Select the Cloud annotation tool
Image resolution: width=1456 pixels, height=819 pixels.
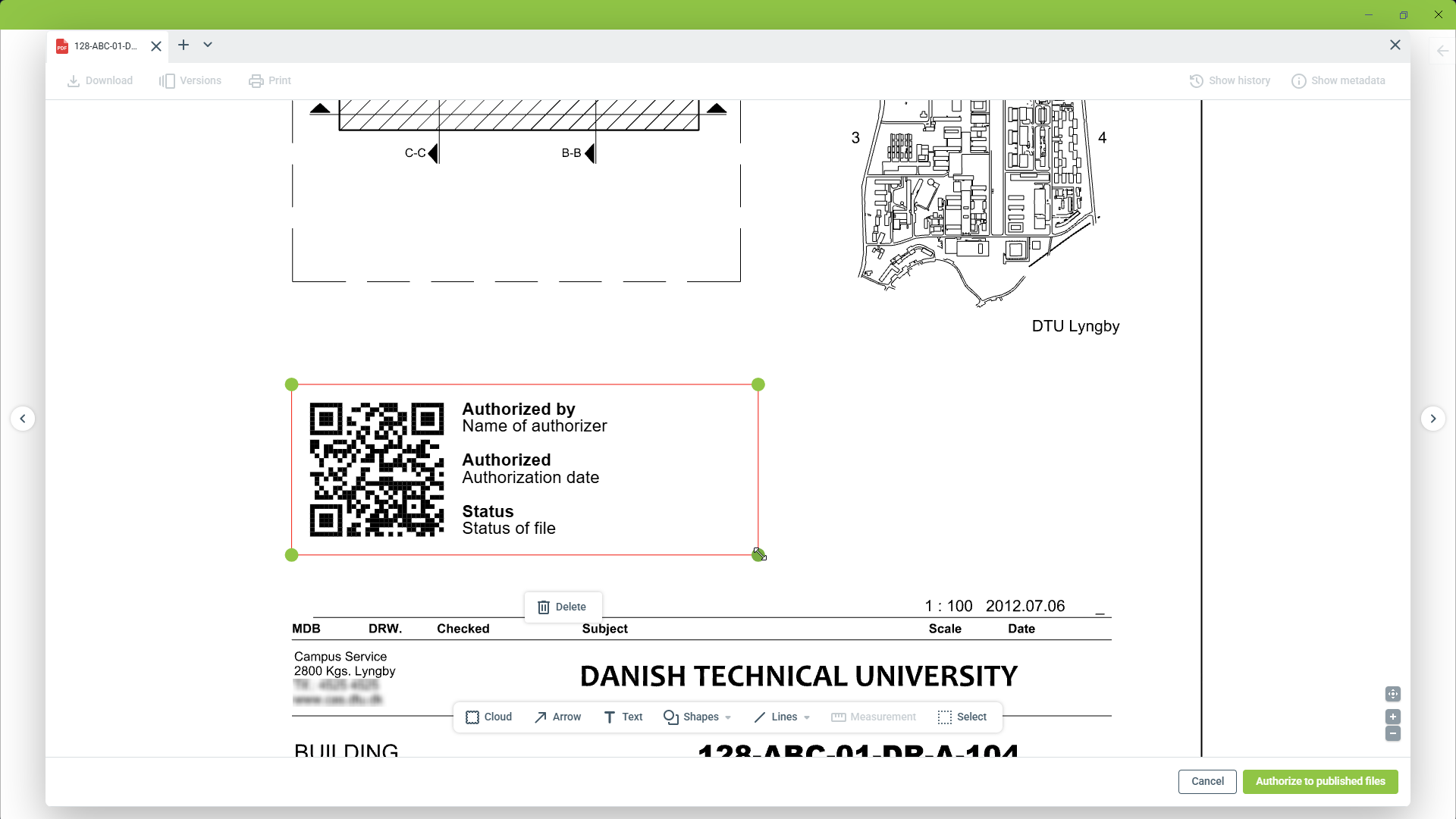pos(488,717)
